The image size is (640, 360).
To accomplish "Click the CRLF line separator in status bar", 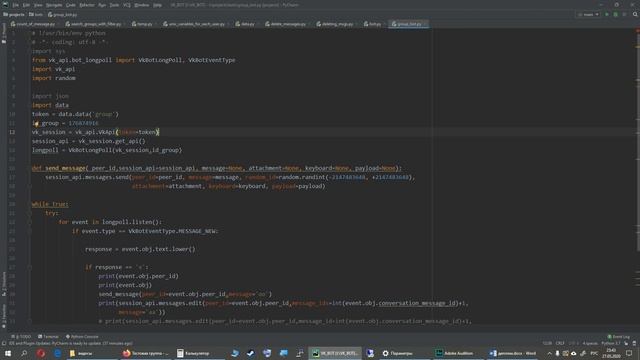I will [560, 343].
